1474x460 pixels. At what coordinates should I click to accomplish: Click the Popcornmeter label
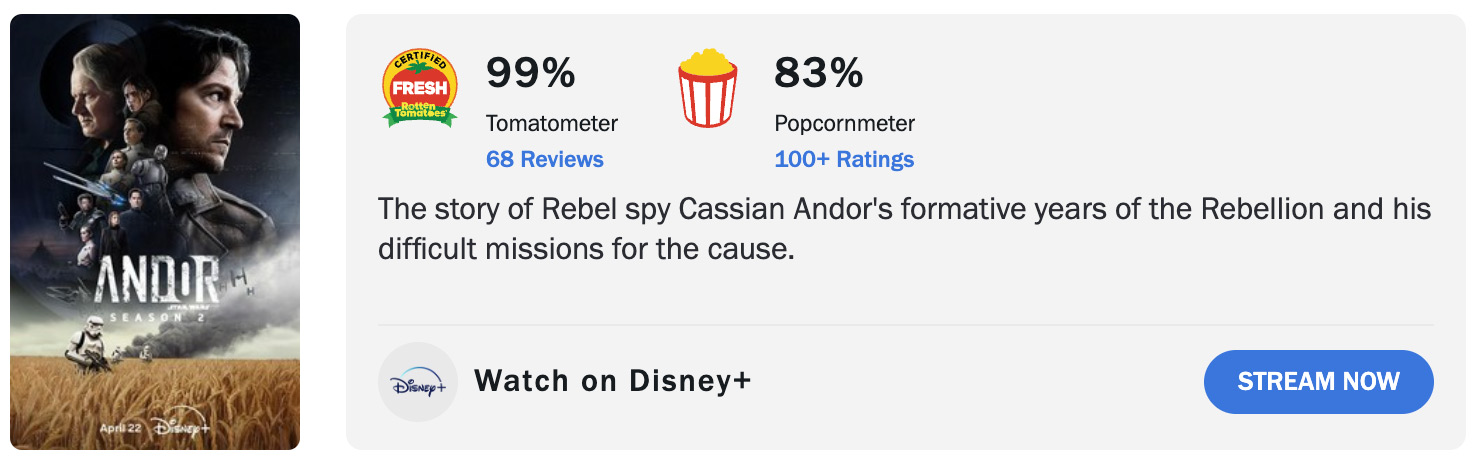coord(845,124)
